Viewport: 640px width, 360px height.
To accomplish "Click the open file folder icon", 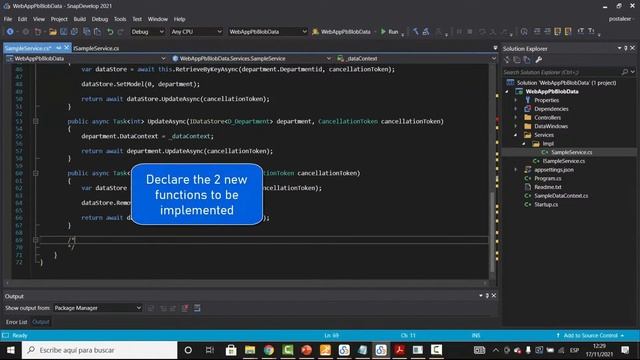I will pos(53,32).
